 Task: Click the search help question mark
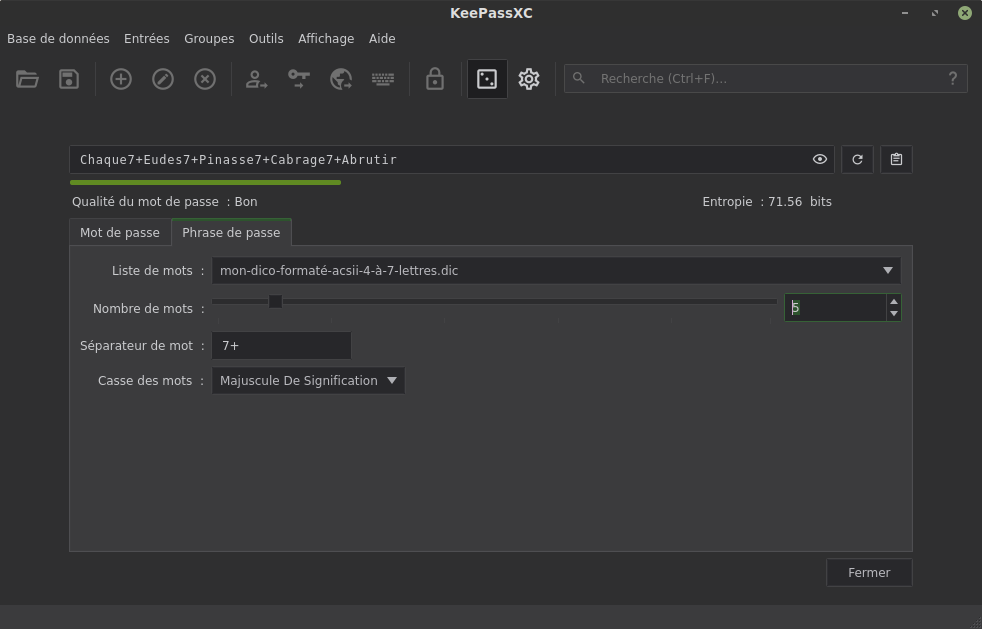[953, 79]
